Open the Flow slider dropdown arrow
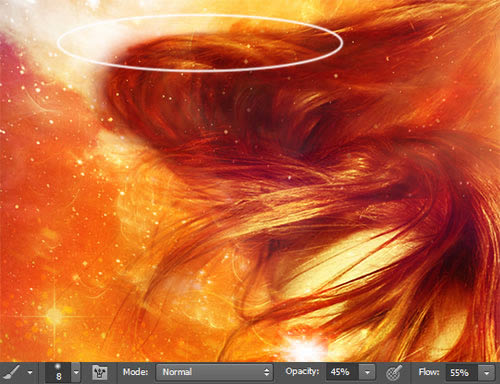This screenshot has height=384, width=500. point(487,373)
